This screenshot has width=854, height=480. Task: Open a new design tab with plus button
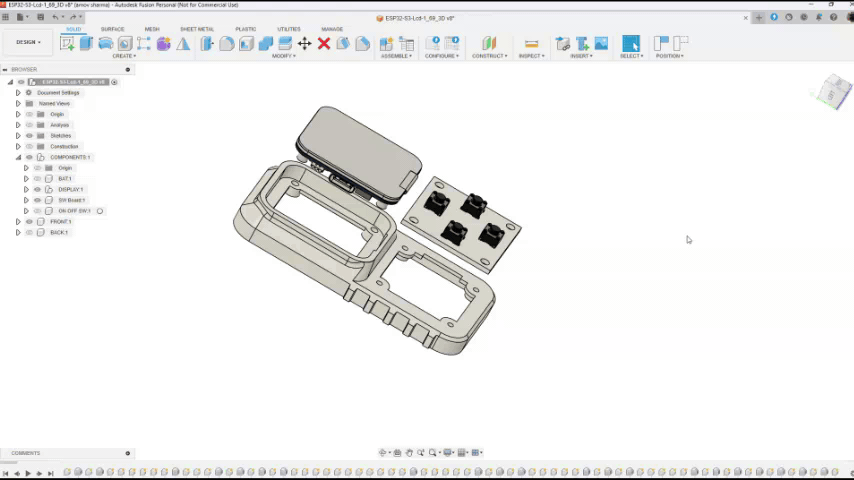point(759,18)
